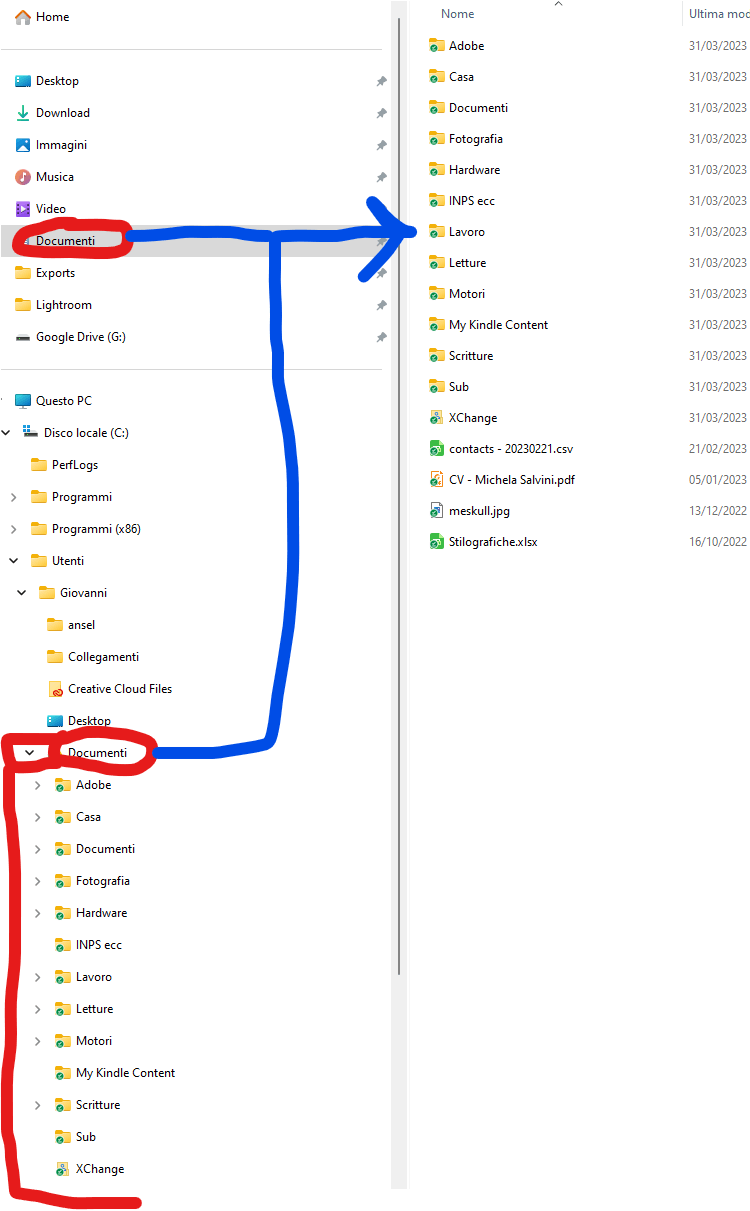The image size is (750, 1211).
Task: Click the pin icon beside Lightroom
Action: point(381,305)
